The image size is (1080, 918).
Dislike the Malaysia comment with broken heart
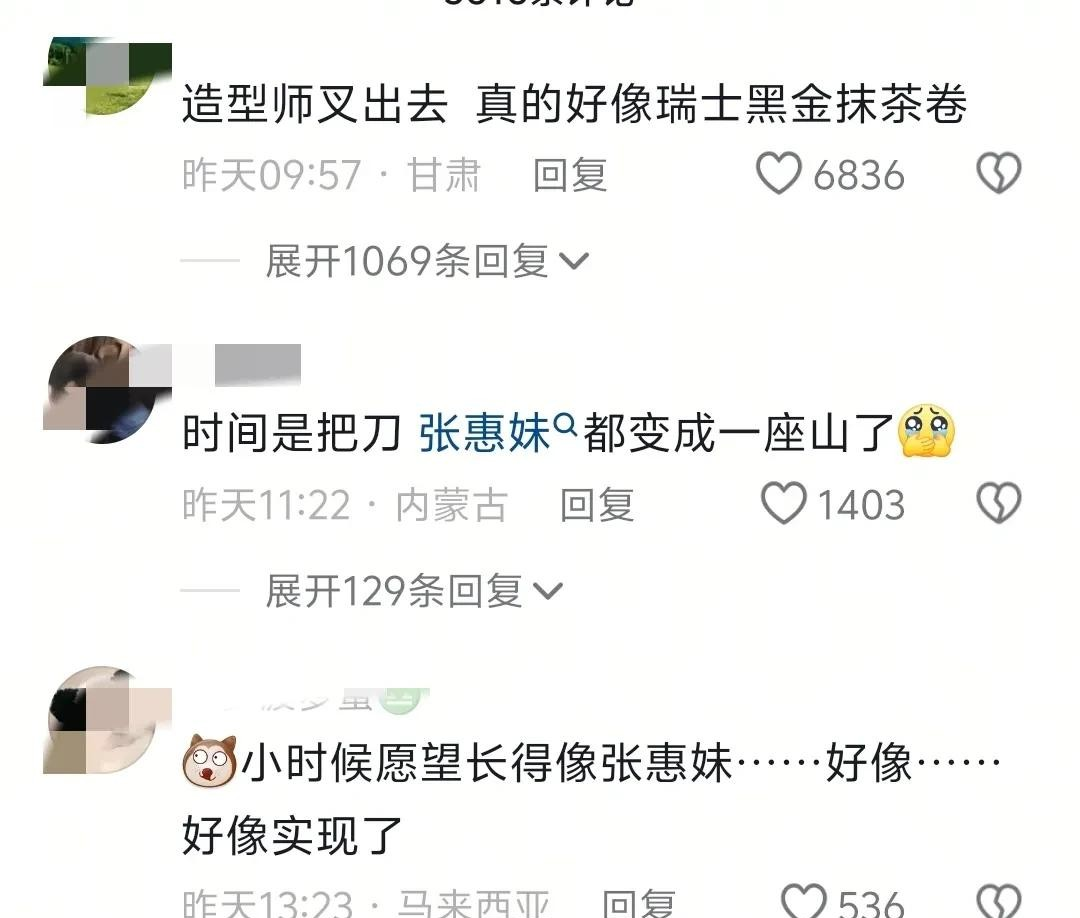[999, 901]
